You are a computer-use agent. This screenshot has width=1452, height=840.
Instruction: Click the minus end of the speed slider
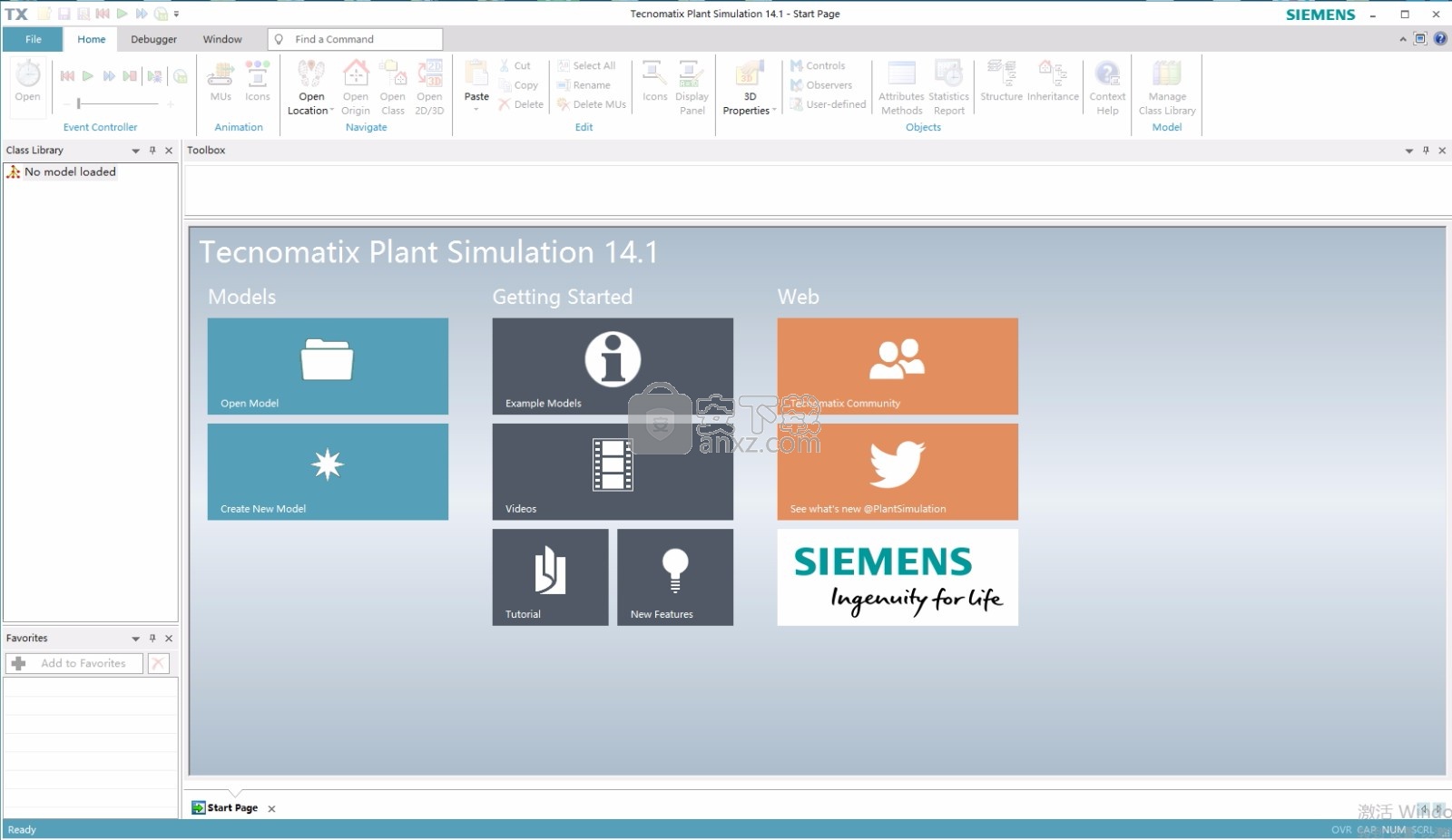pos(66,104)
